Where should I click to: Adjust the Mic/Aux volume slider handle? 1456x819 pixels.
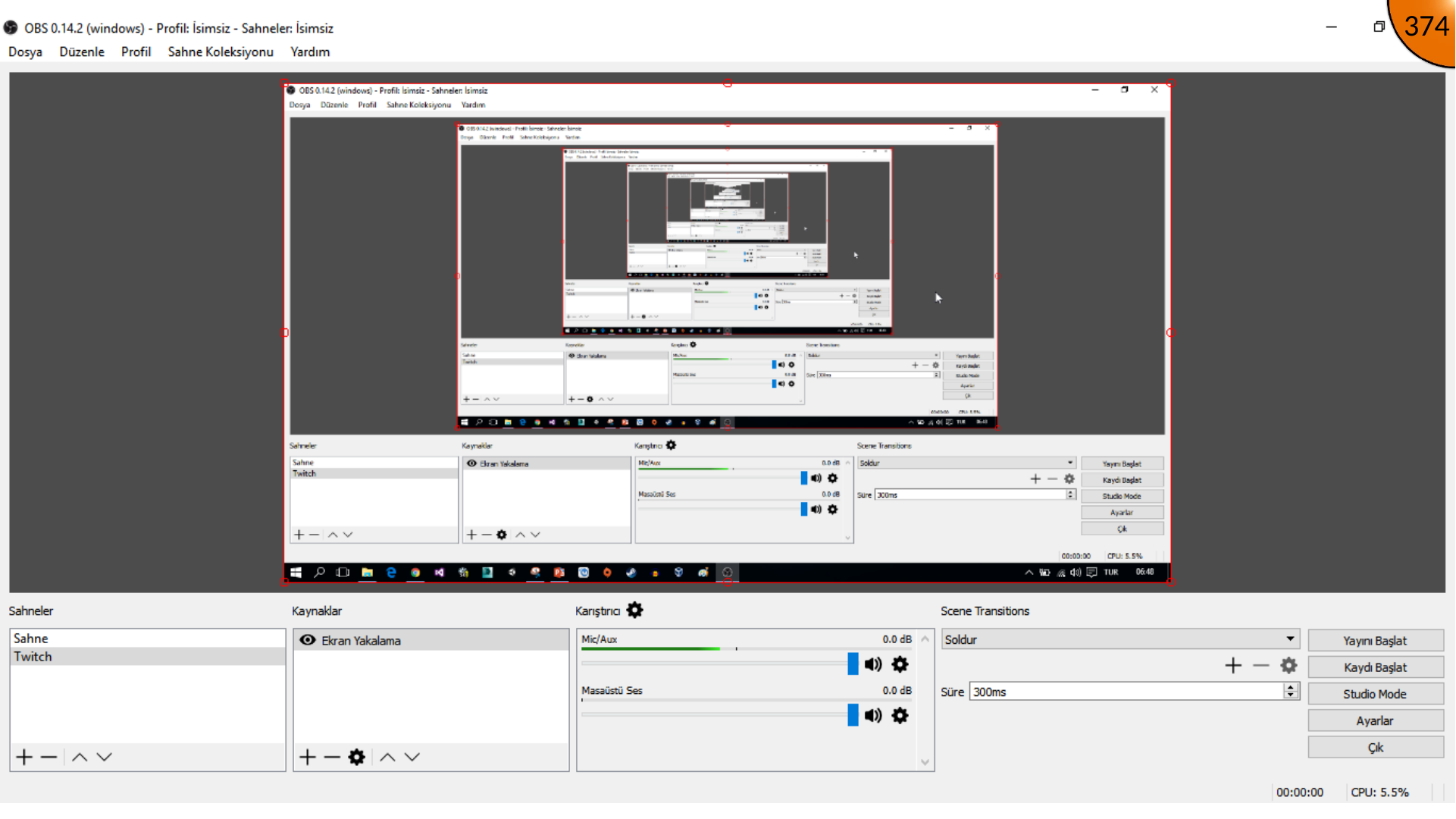[853, 664]
